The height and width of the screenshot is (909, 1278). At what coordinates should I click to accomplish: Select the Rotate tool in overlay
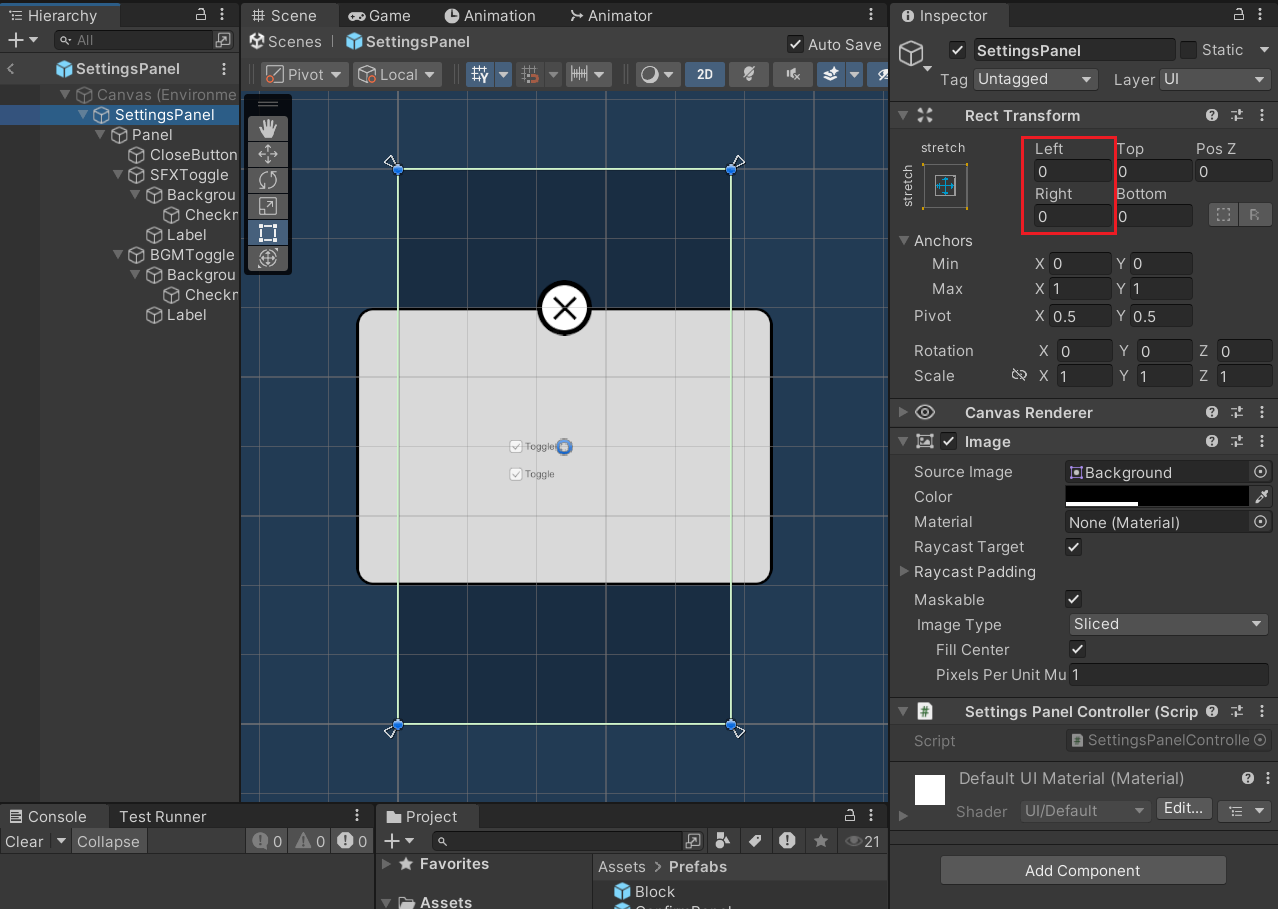(267, 180)
